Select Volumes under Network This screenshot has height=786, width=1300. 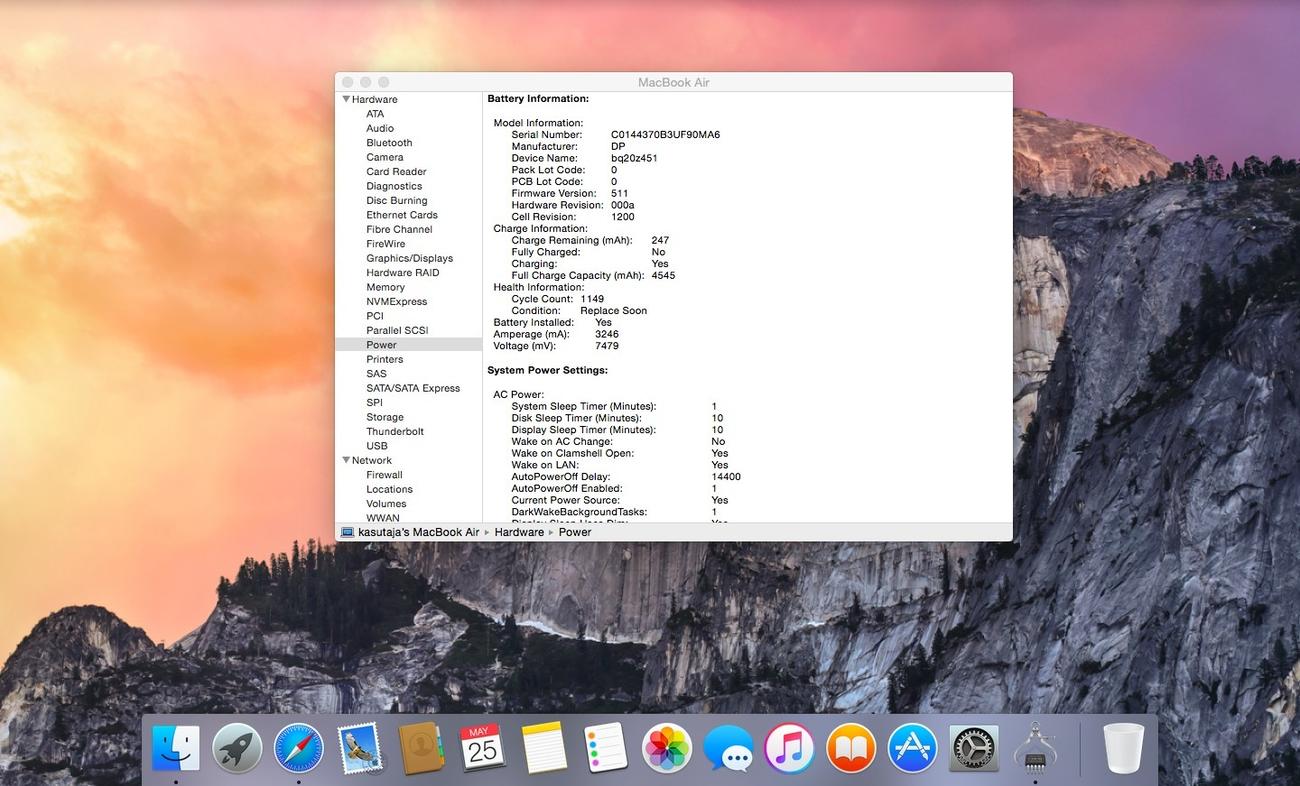pyautogui.click(x=386, y=504)
